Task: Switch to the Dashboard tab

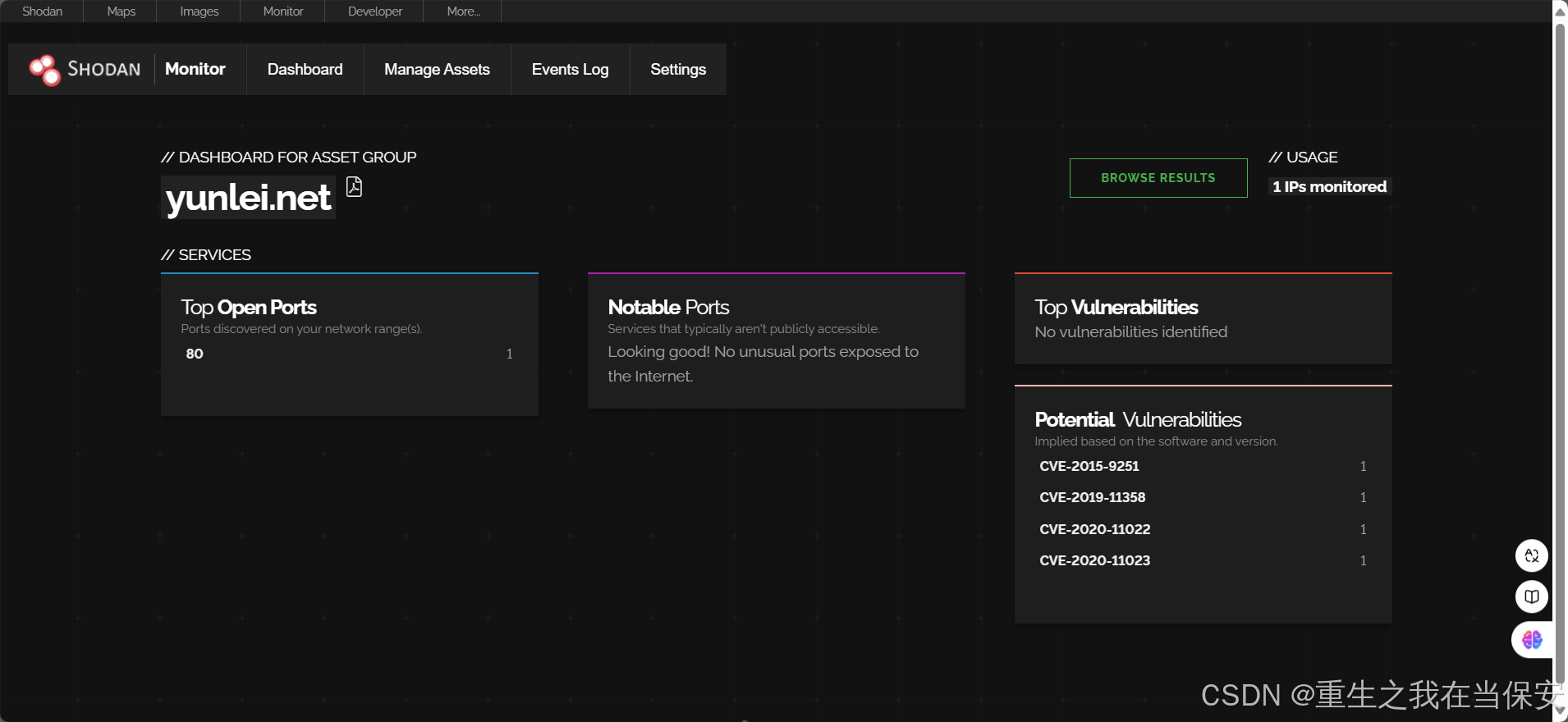Action: (305, 70)
